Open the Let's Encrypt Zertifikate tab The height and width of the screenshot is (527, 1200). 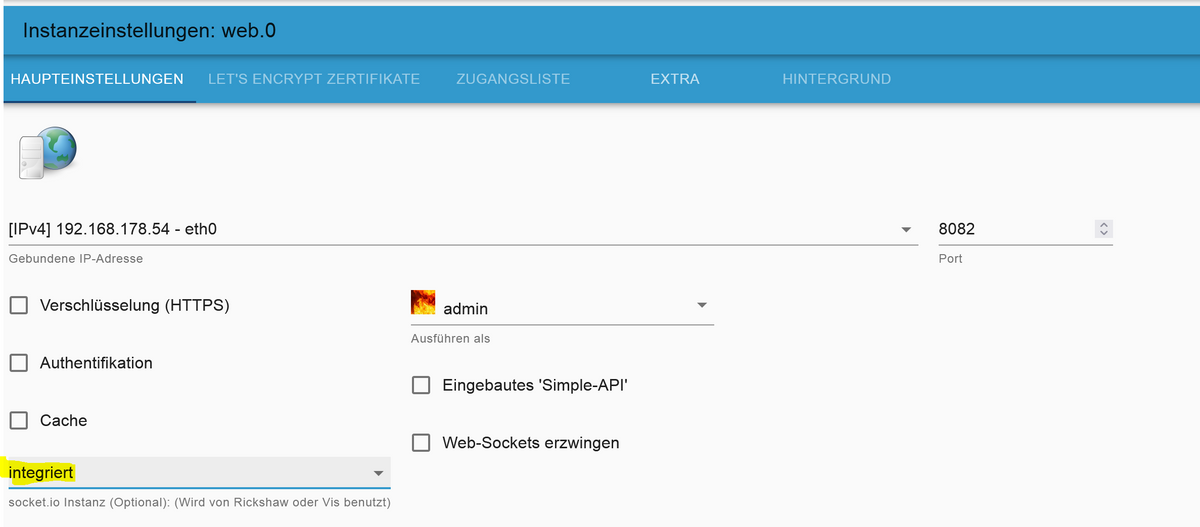pos(314,79)
